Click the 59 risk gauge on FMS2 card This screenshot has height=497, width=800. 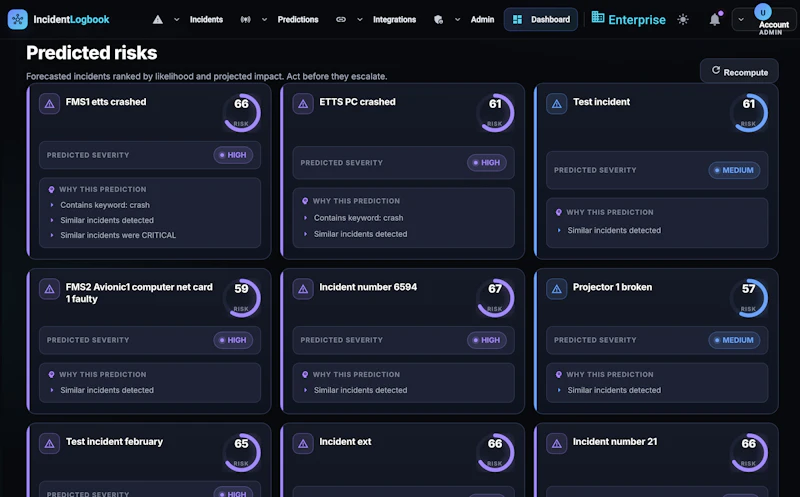point(241,298)
